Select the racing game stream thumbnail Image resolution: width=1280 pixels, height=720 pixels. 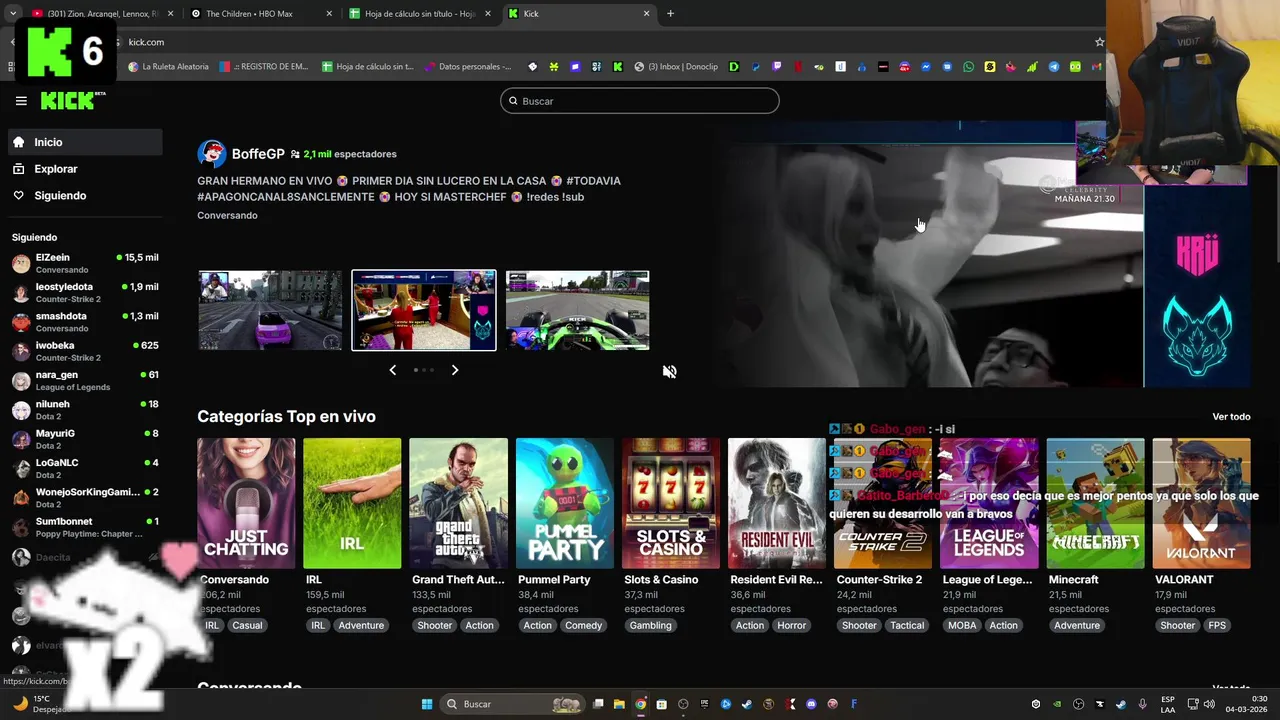(577, 310)
